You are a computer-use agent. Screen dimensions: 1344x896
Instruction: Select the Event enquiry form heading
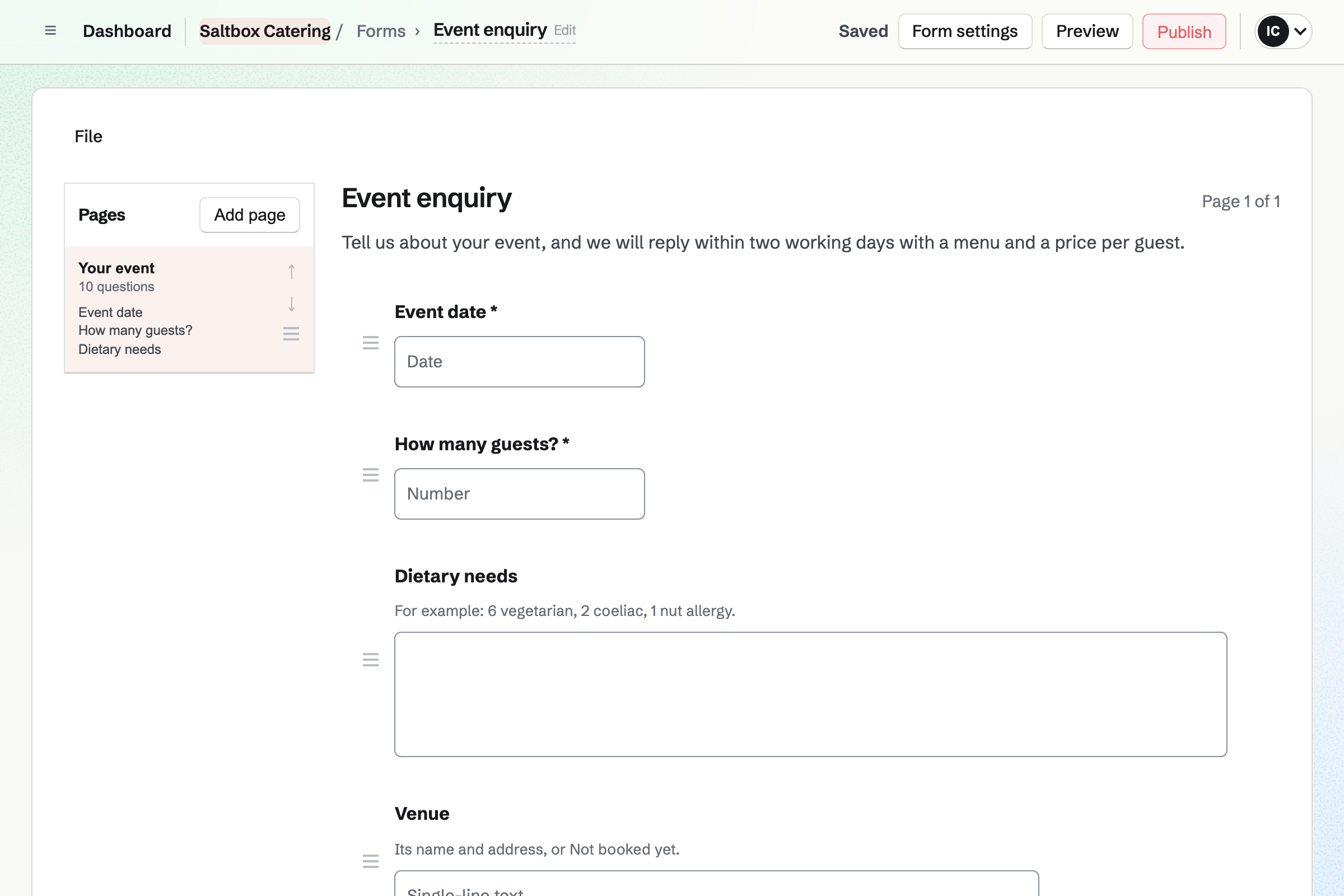[426, 198]
